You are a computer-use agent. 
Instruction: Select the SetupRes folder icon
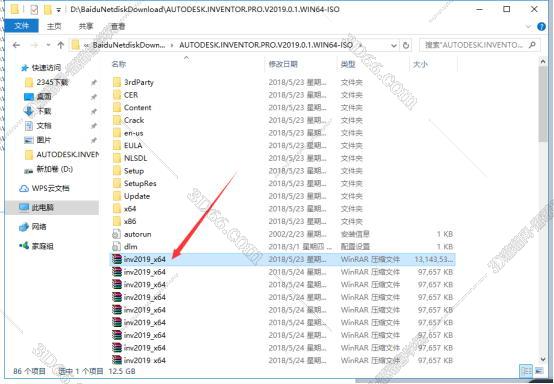tap(117, 184)
